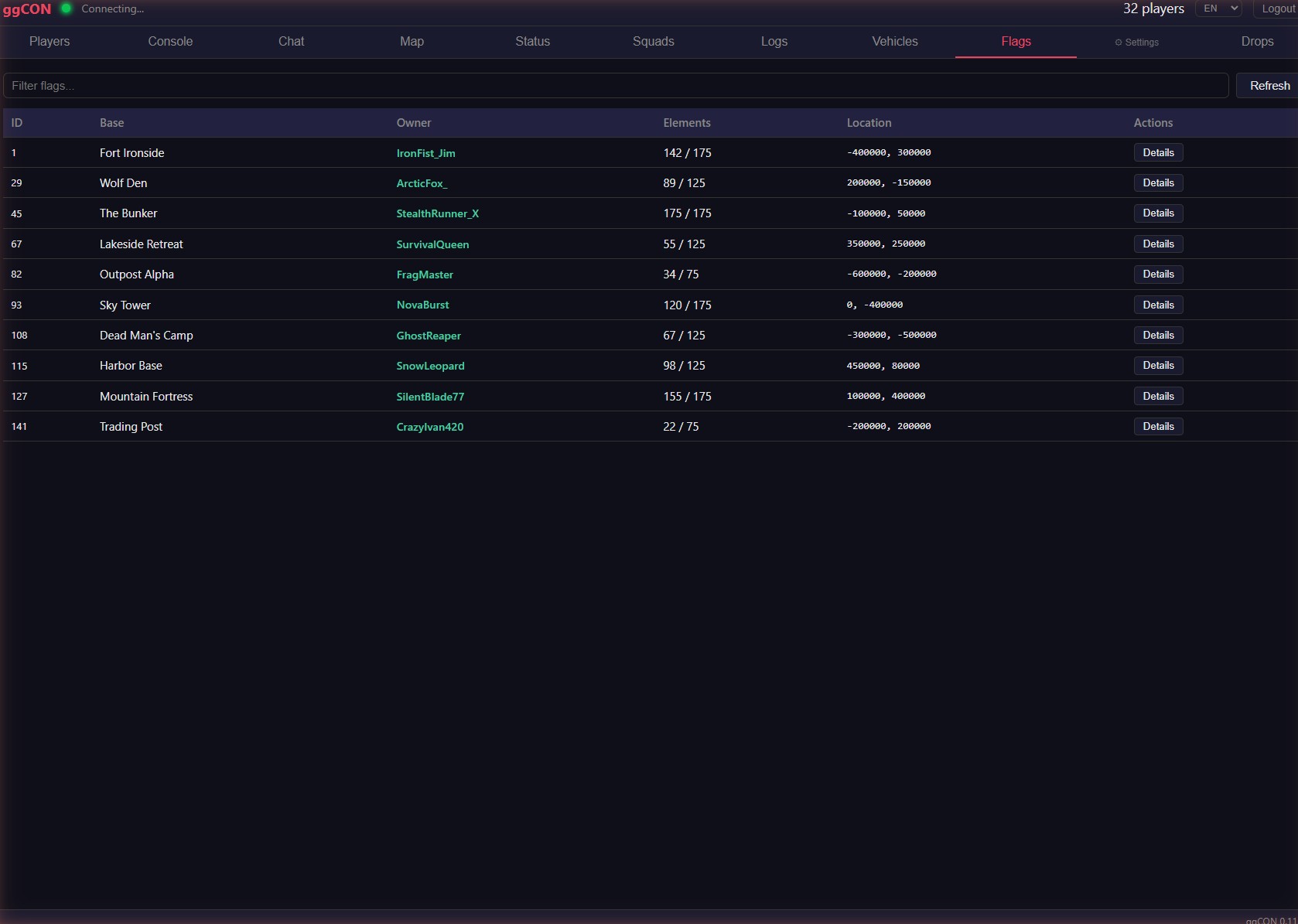Select the Outpost Alpha base name
This screenshot has height=924, width=1298.
137,274
